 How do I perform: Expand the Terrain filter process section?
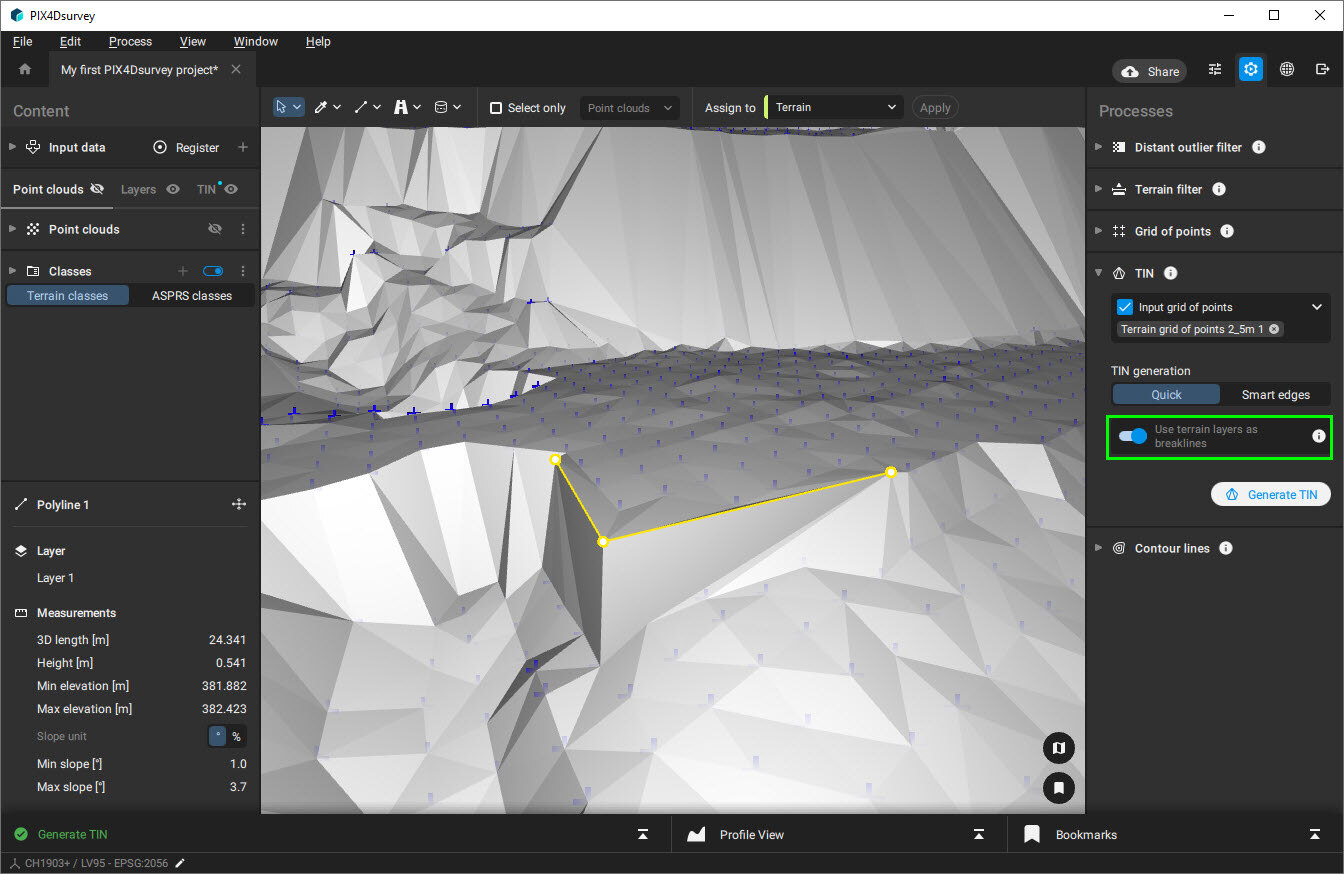pyautogui.click(x=1098, y=189)
